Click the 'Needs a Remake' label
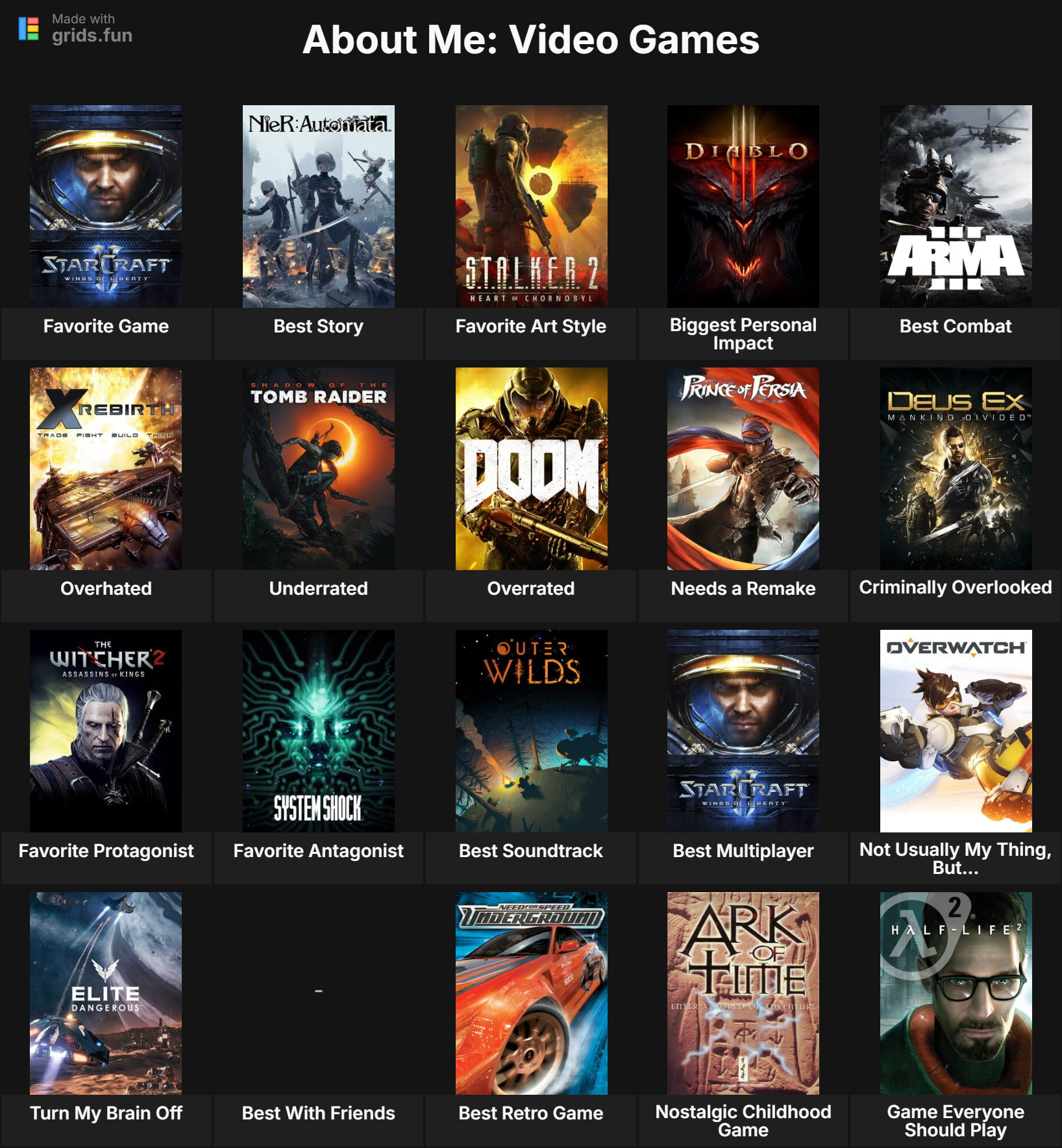1062x1148 pixels. [743, 588]
